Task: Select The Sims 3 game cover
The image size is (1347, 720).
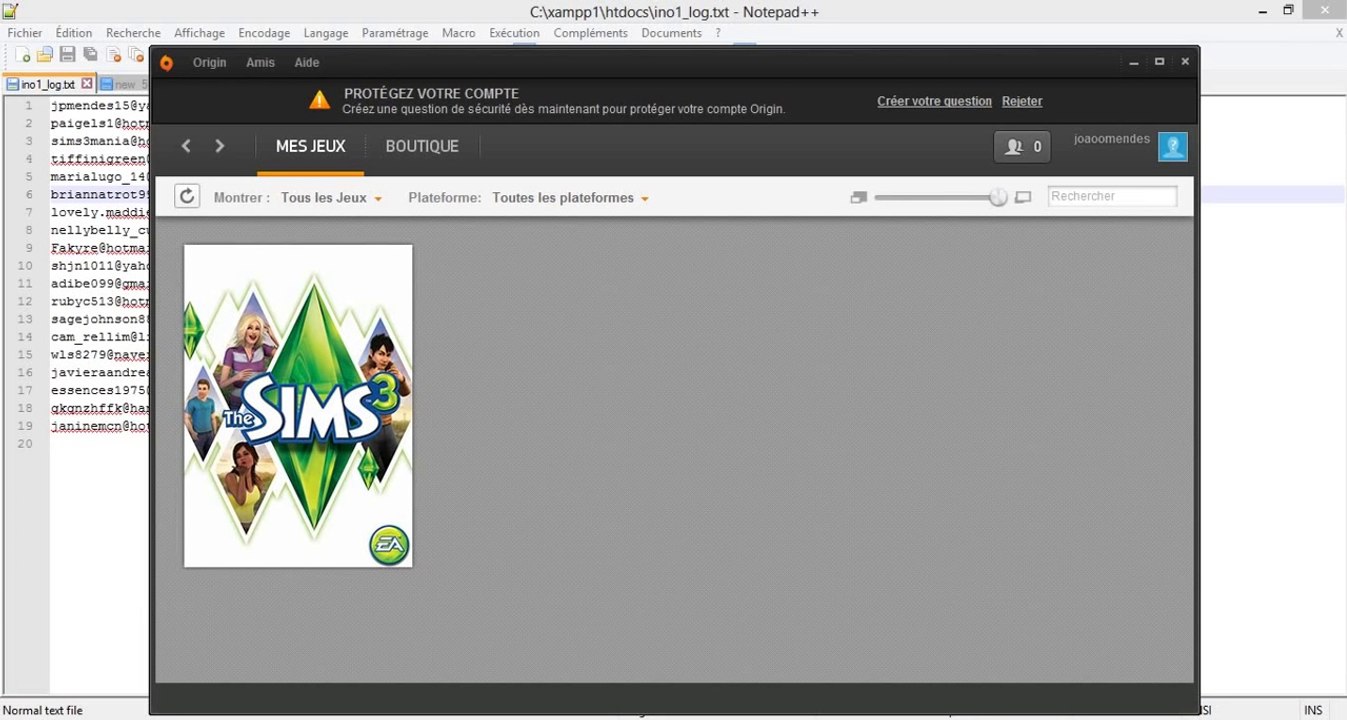Action: [x=298, y=406]
